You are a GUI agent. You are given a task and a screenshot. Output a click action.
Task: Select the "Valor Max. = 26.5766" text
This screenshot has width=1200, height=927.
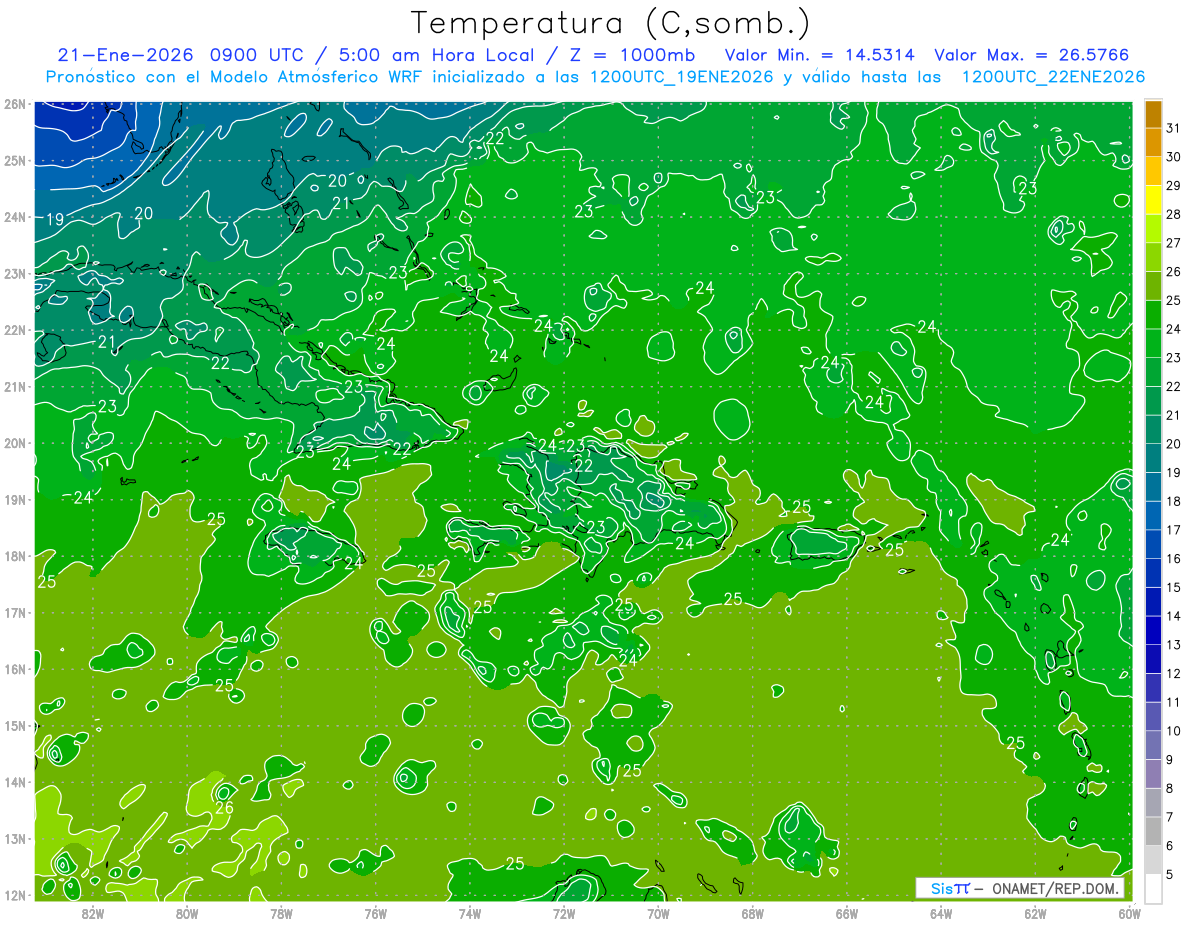coord(1031,55)
